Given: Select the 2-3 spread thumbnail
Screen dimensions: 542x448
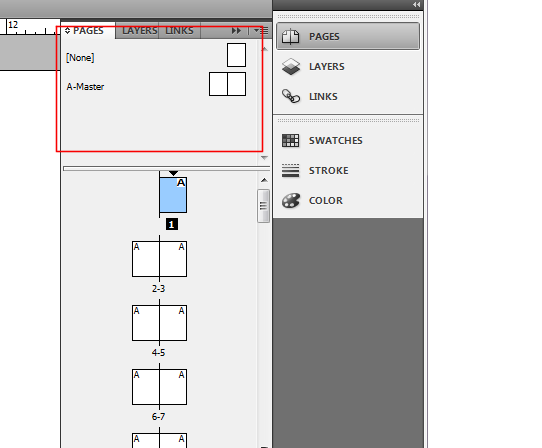Looking at the screenshot, I should coord(159,259).
